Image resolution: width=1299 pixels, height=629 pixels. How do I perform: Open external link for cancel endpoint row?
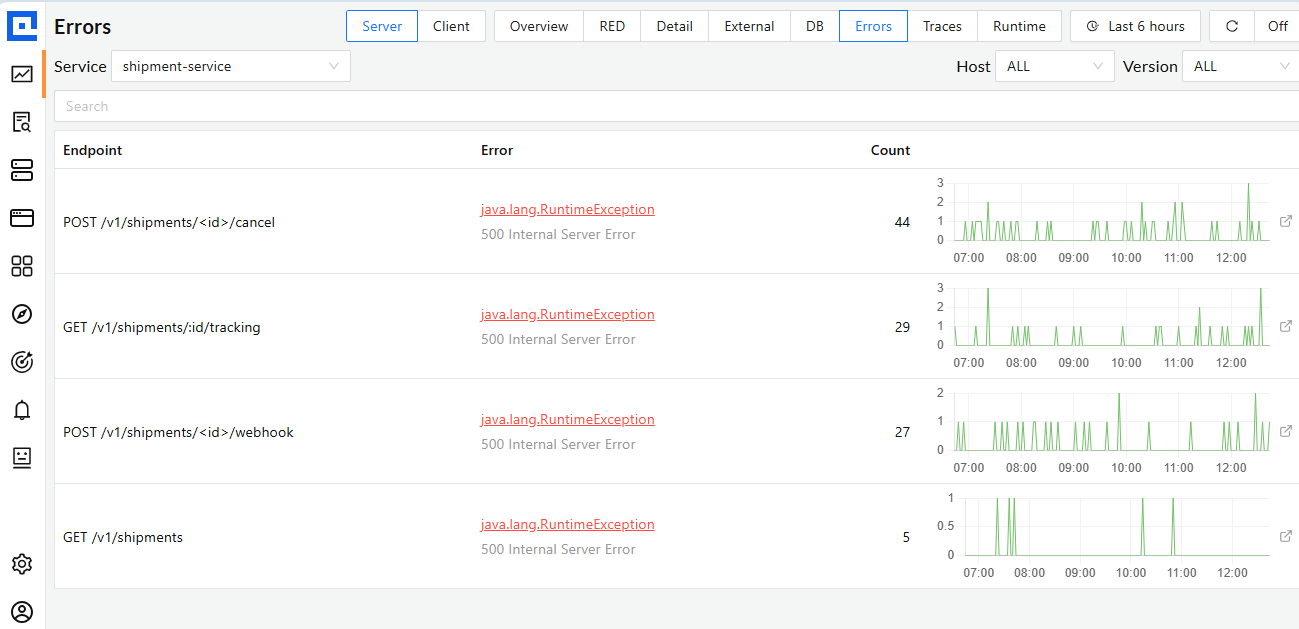point(1286,221)
